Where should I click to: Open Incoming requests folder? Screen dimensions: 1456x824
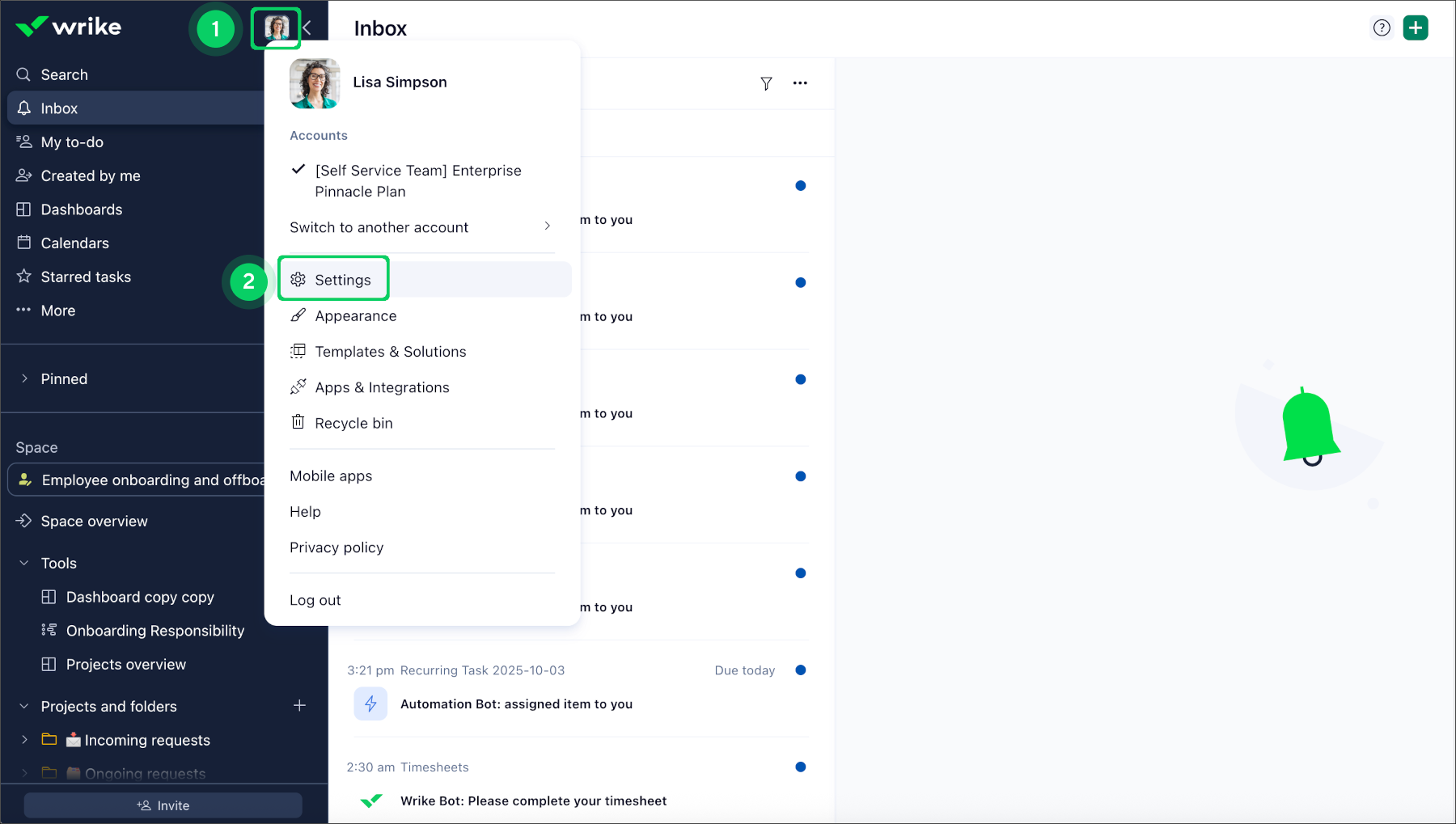click(146, 740)
